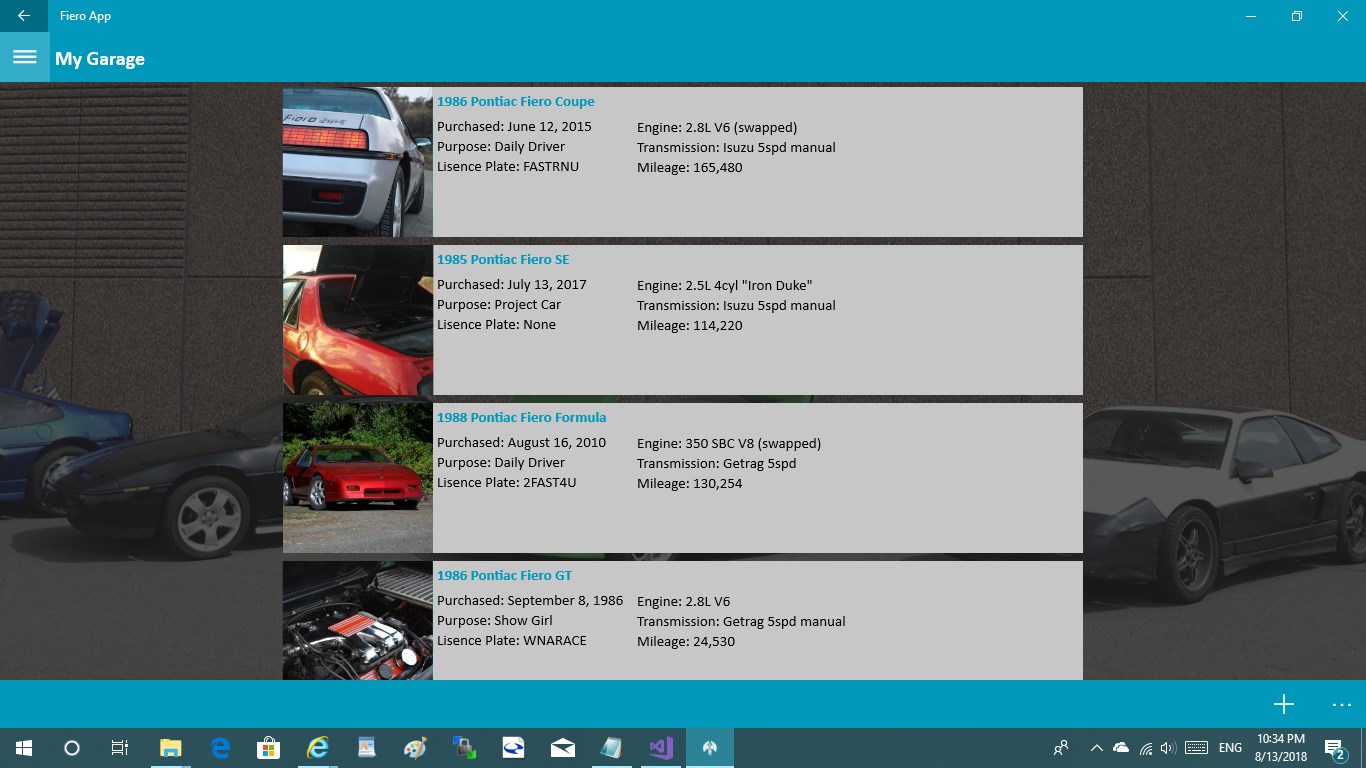Open File Explorer from the taskbar

click(x=171, y=747)
